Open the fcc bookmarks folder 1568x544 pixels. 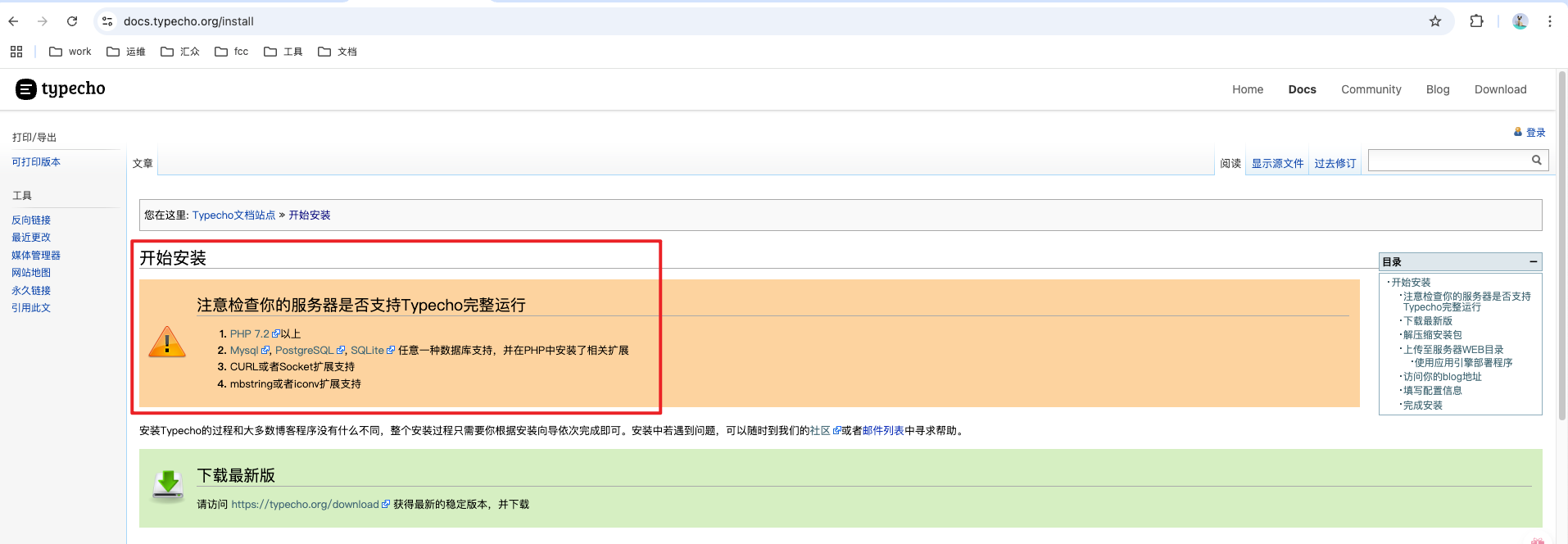coord(232,52)
